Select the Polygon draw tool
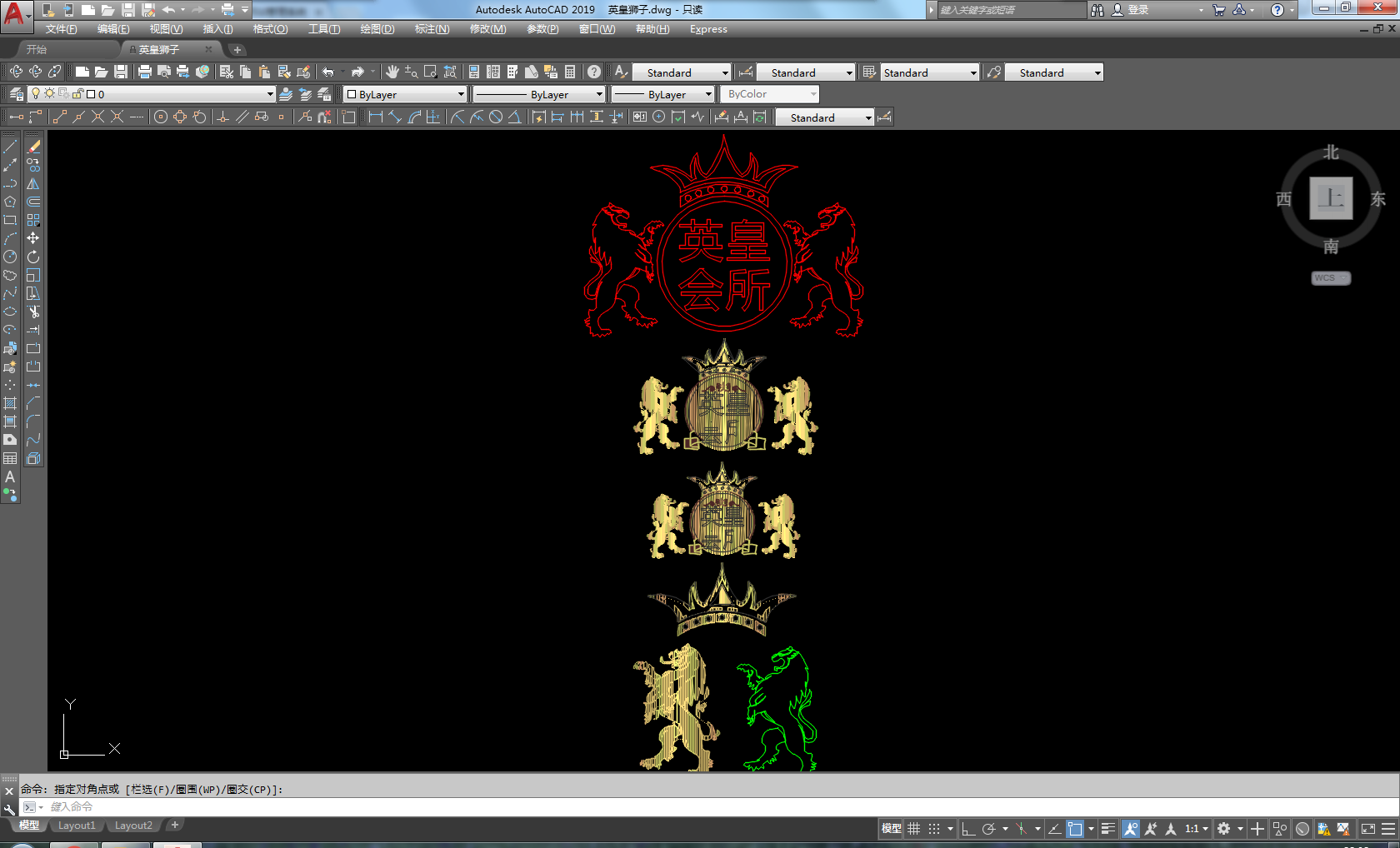This screenshot has height=848, width=1400. [x=10, y=202]
